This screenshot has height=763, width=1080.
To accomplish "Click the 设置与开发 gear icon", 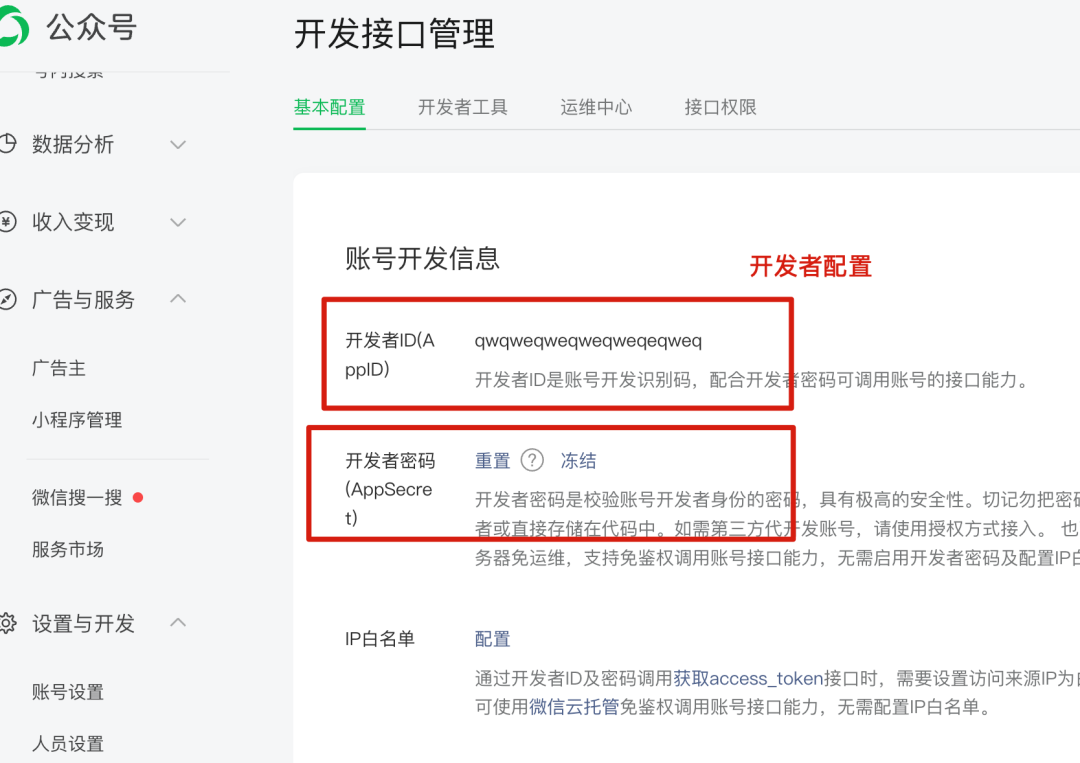I will point(7,624).
